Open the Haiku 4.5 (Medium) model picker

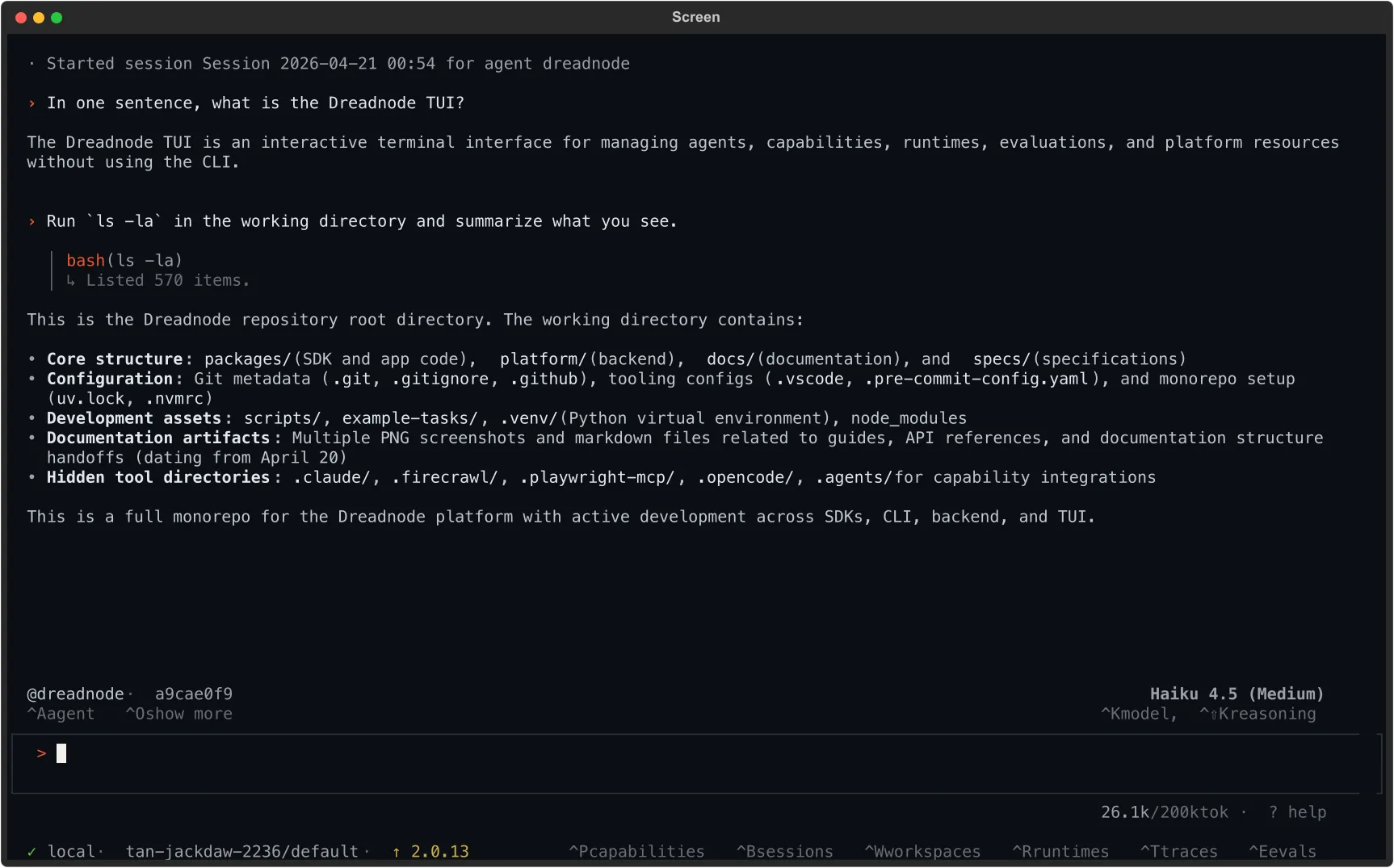click(x=1236, y=694)
